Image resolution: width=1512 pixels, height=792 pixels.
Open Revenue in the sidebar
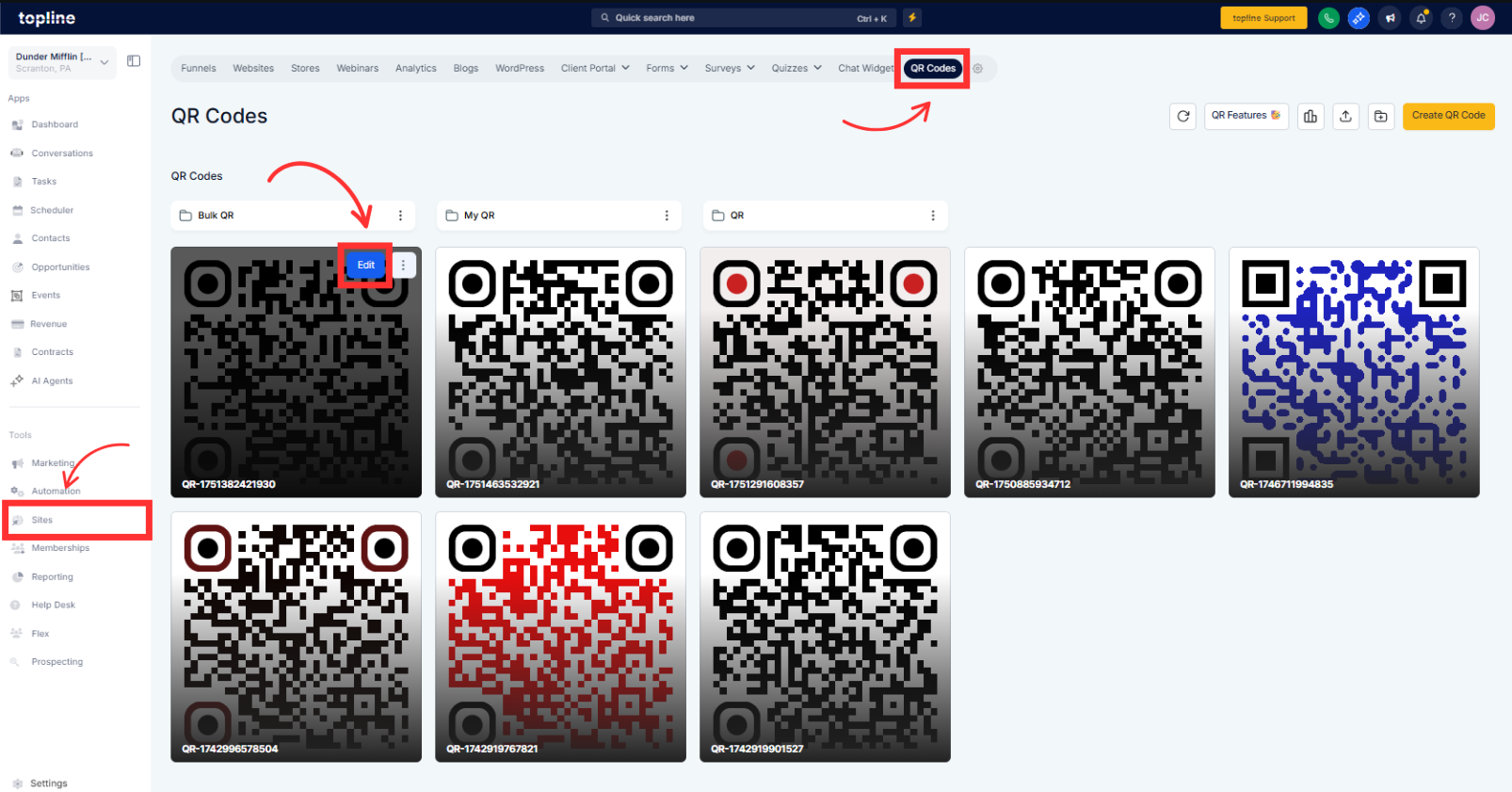point(48,324)
